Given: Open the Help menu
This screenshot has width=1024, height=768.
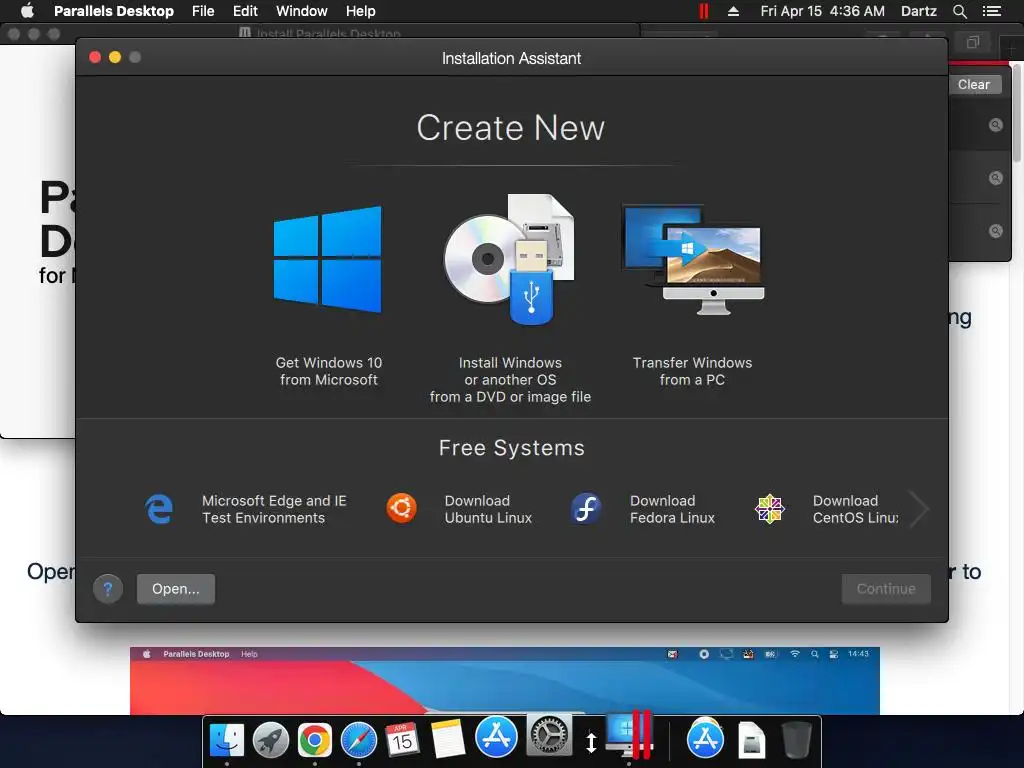Looking at the screenshot, I should pos(360,11).
